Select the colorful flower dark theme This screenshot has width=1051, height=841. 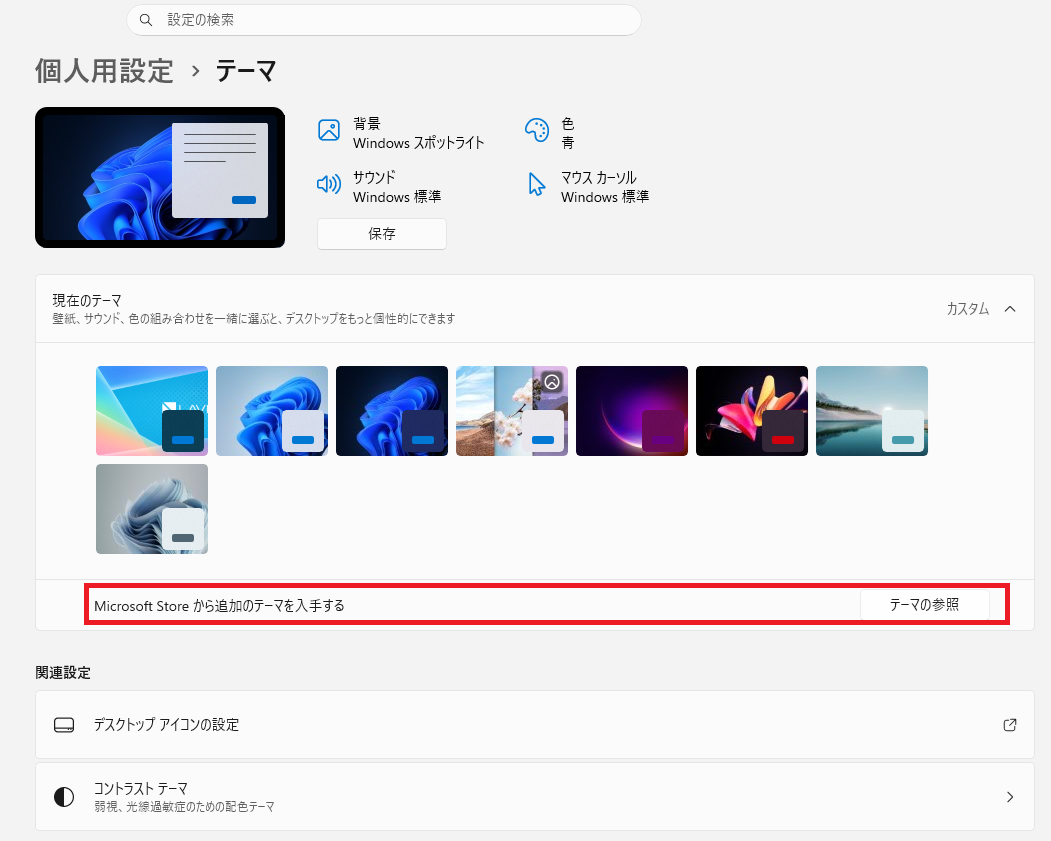tap(752, 411)
